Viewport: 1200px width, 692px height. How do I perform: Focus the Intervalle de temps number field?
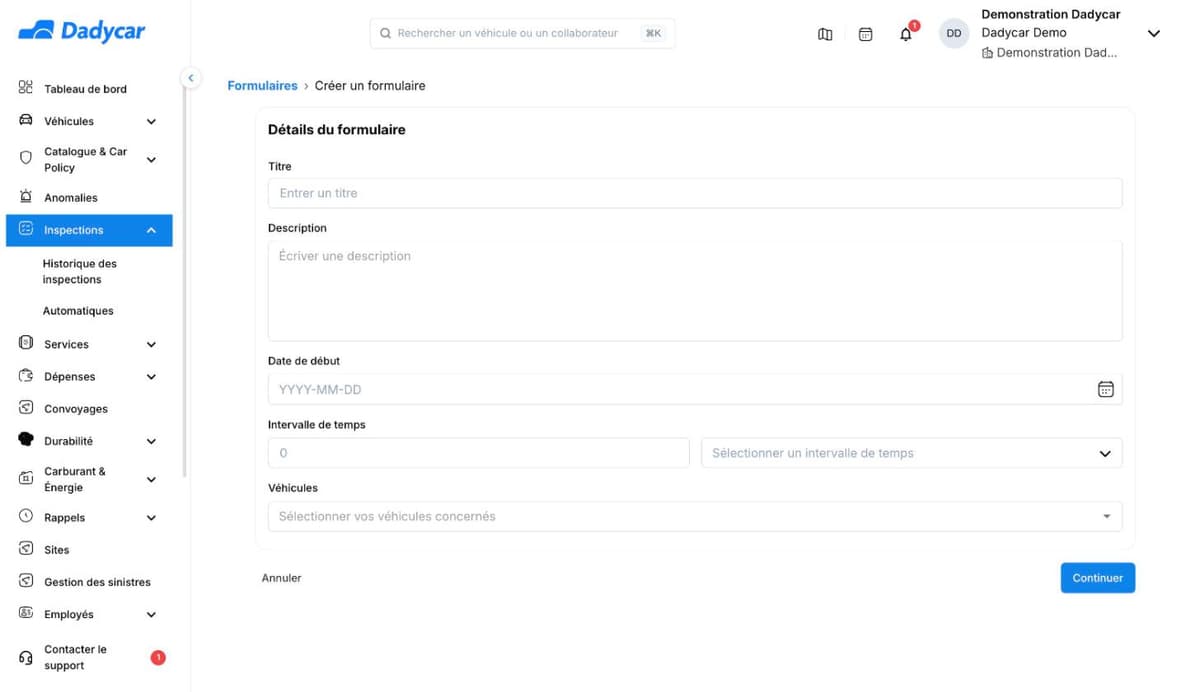[479, 453]
